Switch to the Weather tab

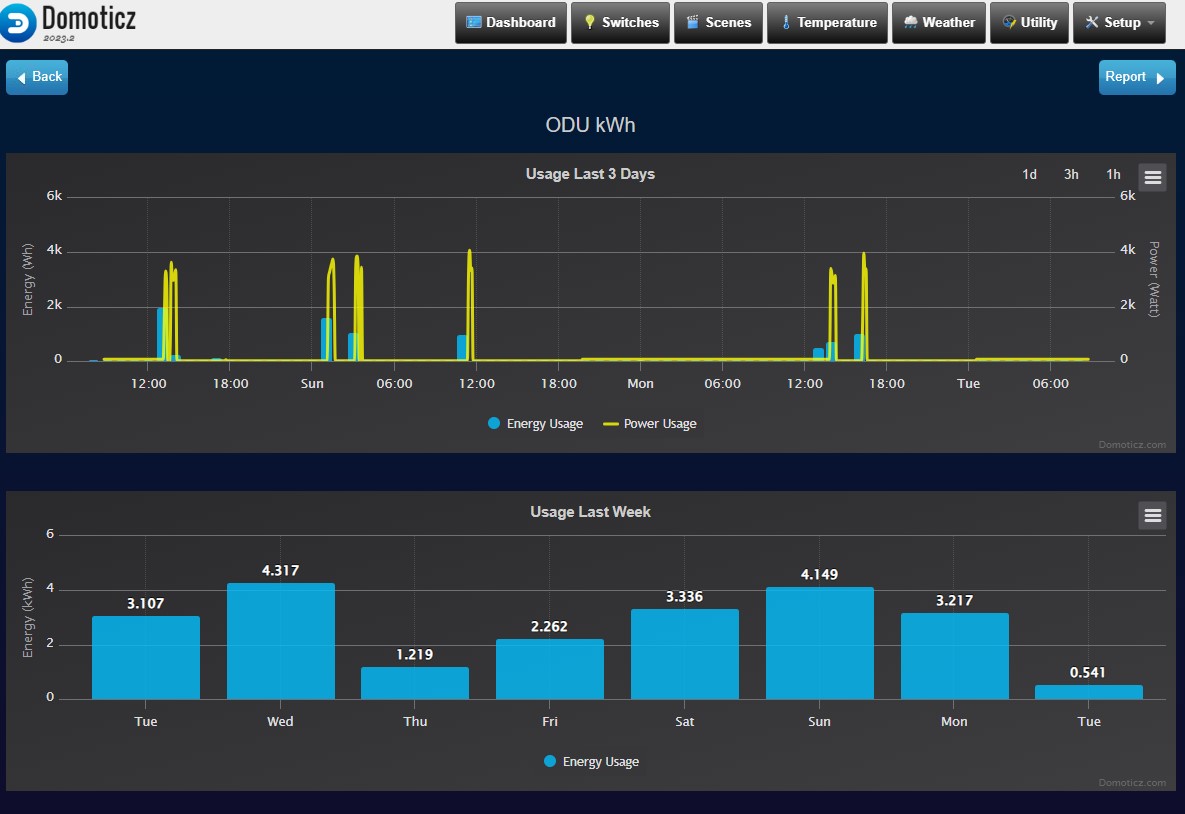click(x=939, y=23)
